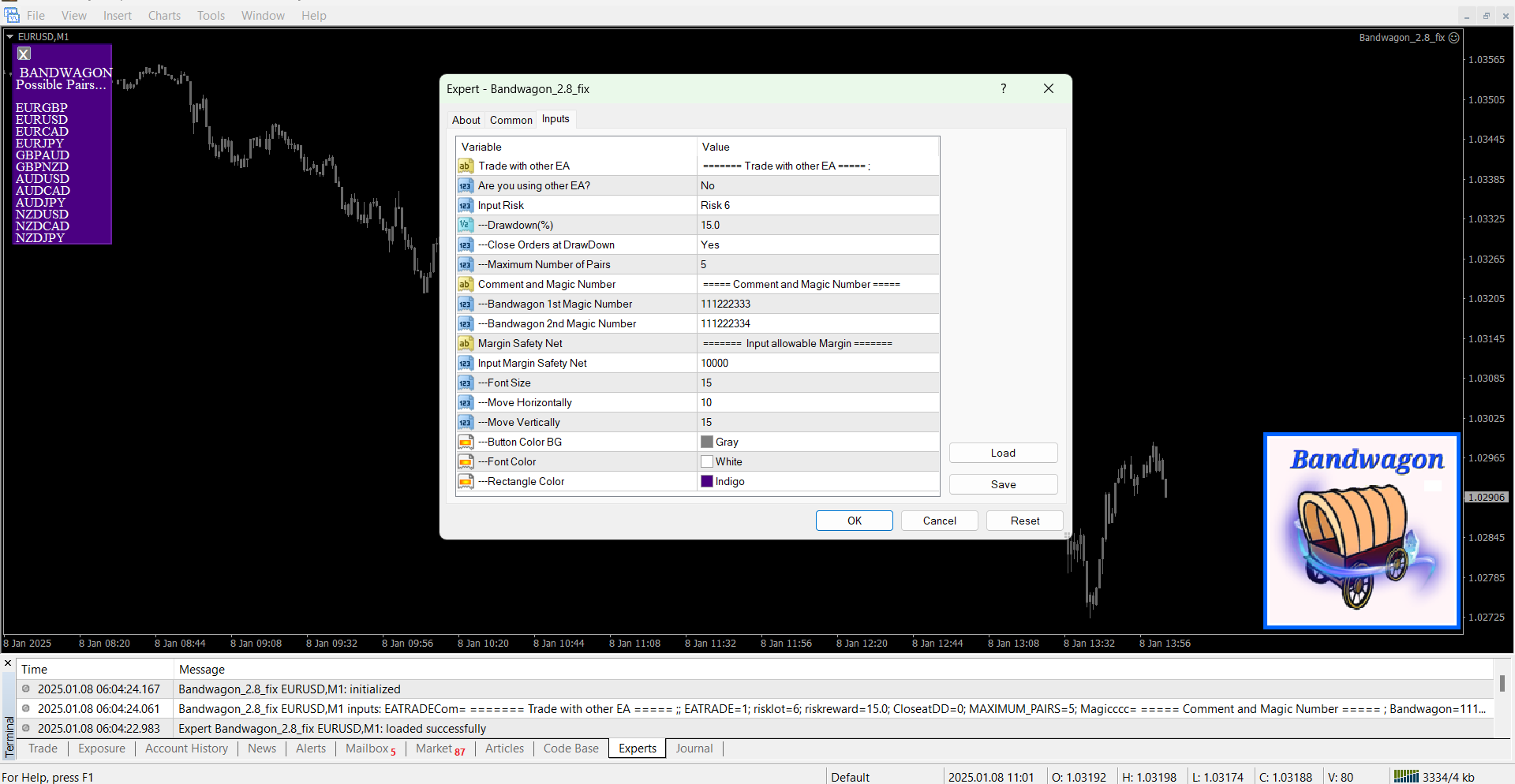Click the smiley icon next to Bandwagon_2.8_fix
The width and height of the screenshot is (1515, 784).
pos(1454,38)
